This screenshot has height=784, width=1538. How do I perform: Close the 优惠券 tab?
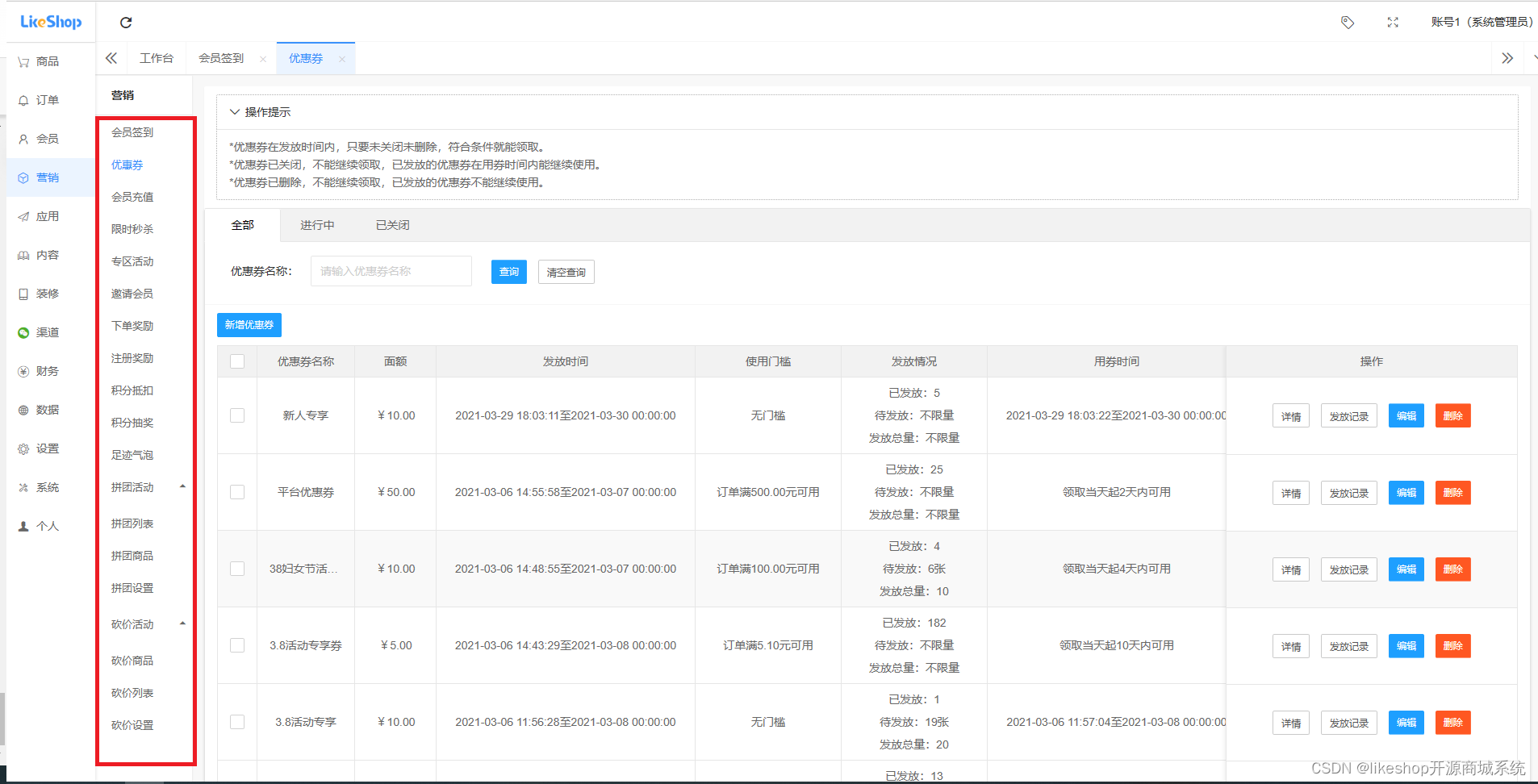point(342,59)
